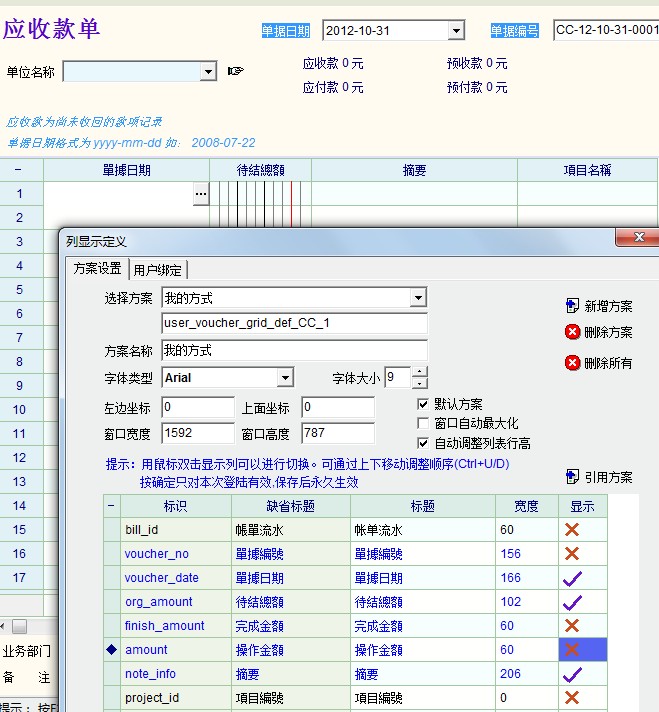The width and height of the screenshot is (659, 712).
Task: Open the 选择方案 dropdown list
Action: pyautogui.click(x=419, y=298)
